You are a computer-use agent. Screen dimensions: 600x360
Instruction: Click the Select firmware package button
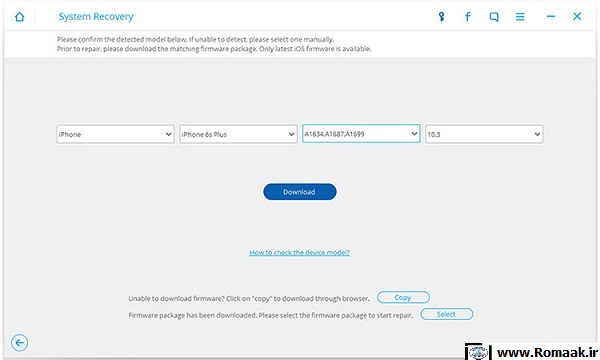coord(447,314)
